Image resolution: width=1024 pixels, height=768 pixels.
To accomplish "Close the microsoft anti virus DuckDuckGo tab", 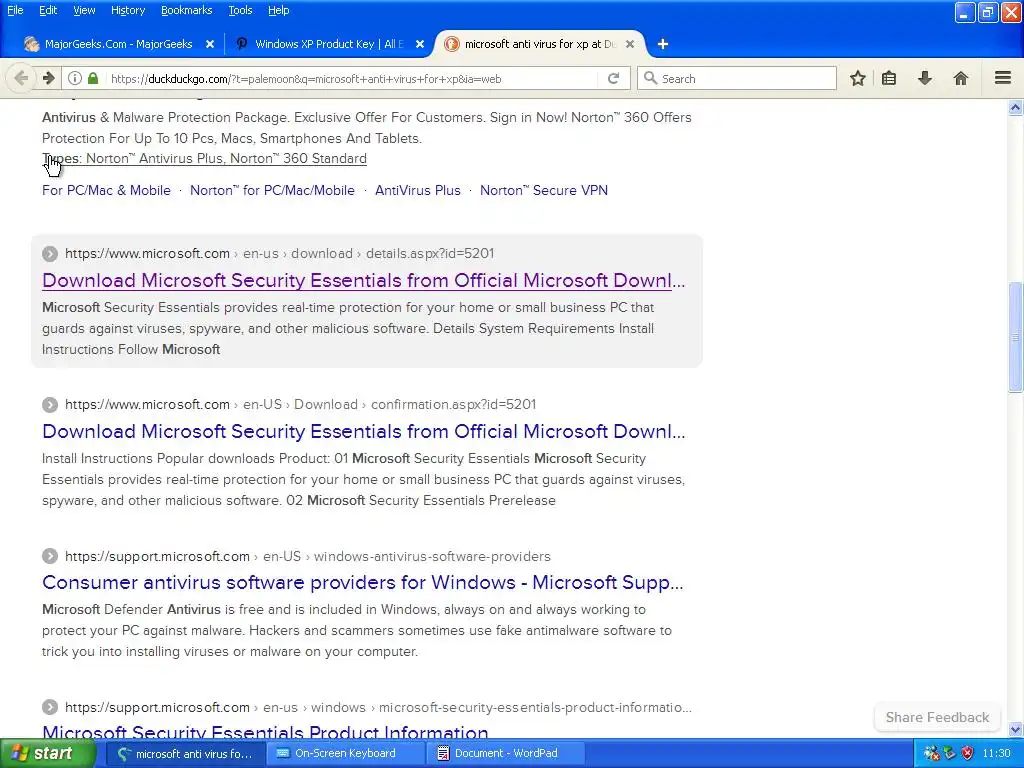I will 630,44.
